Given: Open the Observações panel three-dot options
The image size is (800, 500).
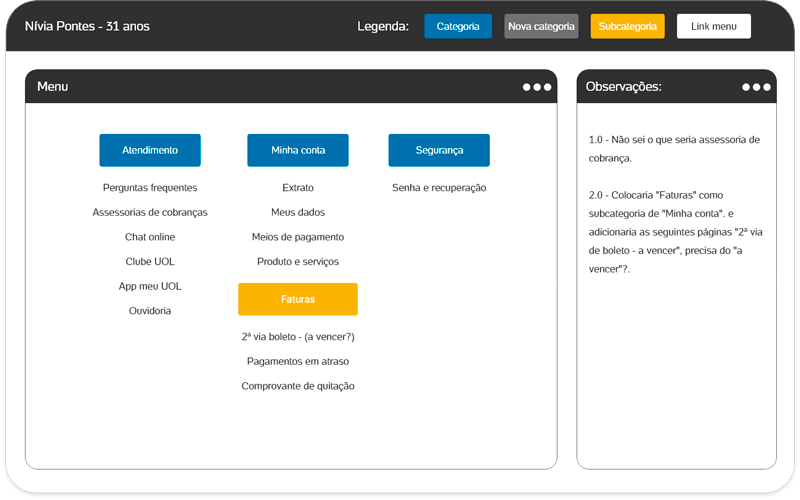Looking at the screenshot, I should [756, 87].
